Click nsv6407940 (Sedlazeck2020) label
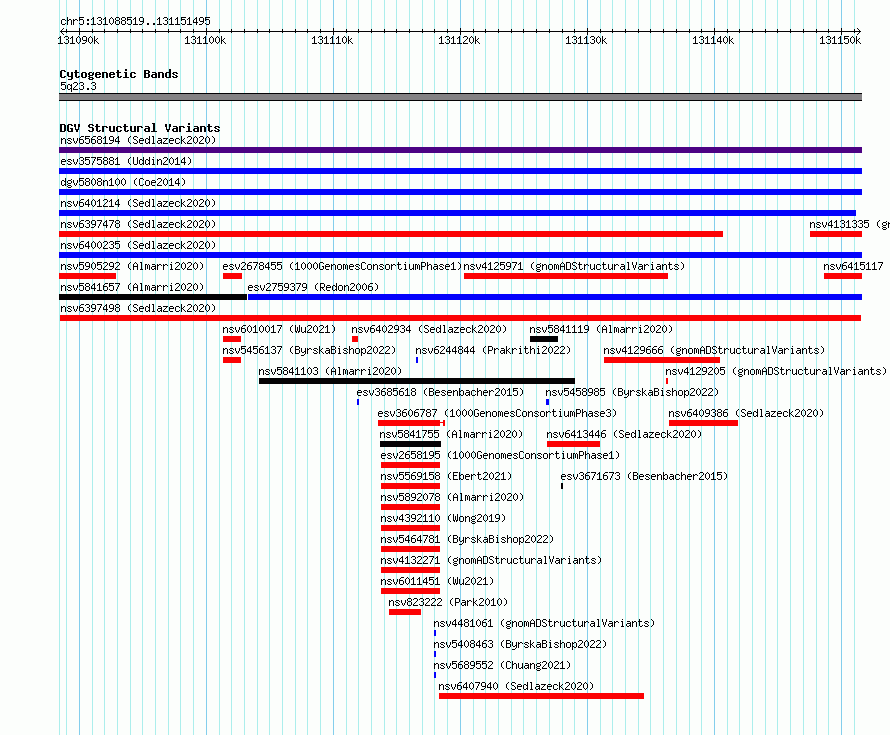This screenshot has height=735, width=890. point(517,686)
